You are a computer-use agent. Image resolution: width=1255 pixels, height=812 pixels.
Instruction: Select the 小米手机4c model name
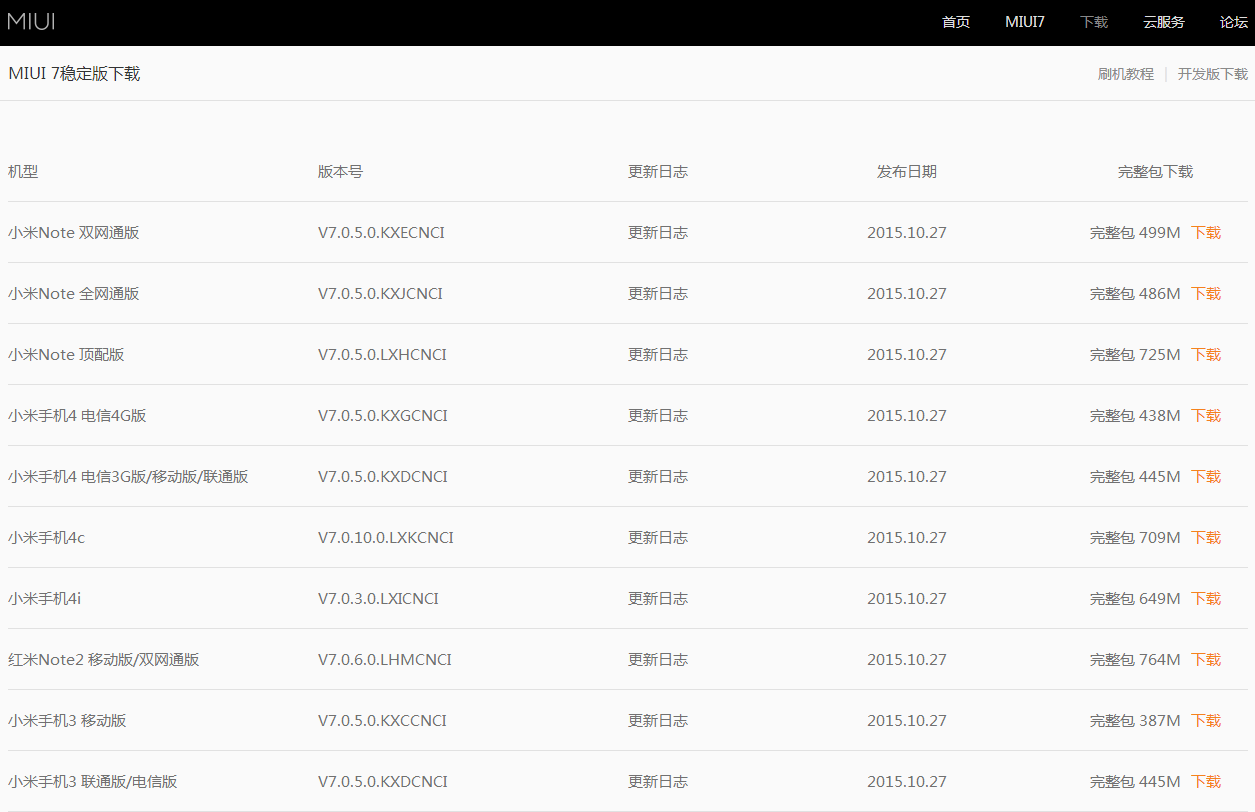[x=46, y=538]
